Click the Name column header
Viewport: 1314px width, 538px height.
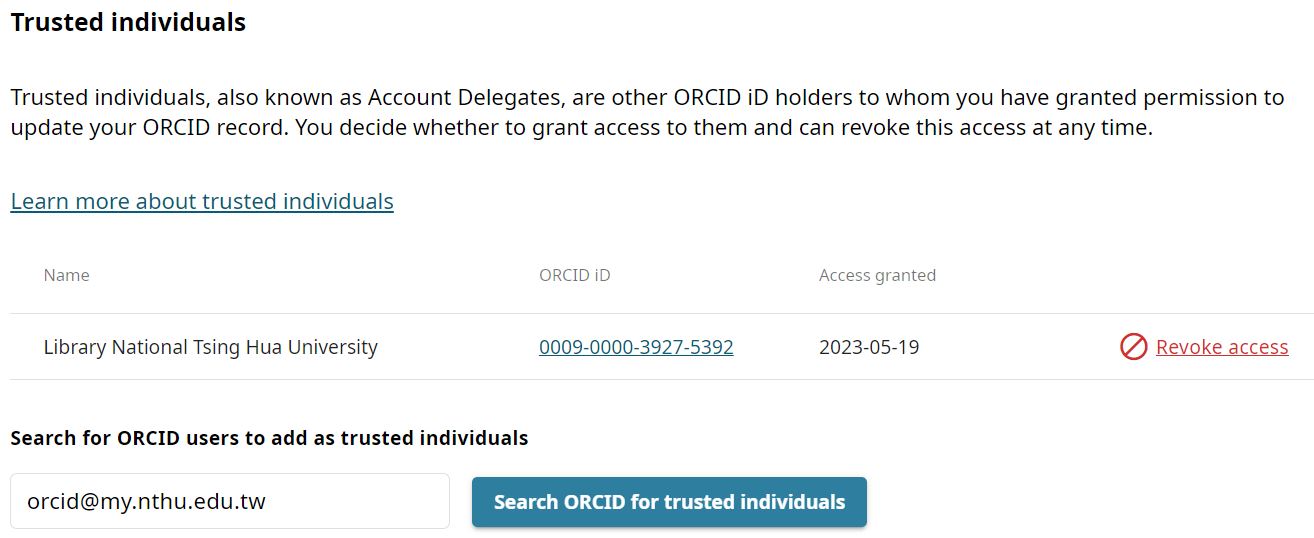pos(66,275)
